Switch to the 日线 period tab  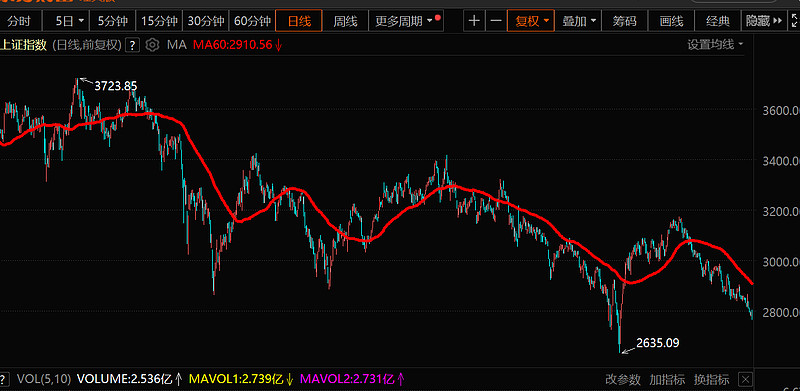pos(299,21)
